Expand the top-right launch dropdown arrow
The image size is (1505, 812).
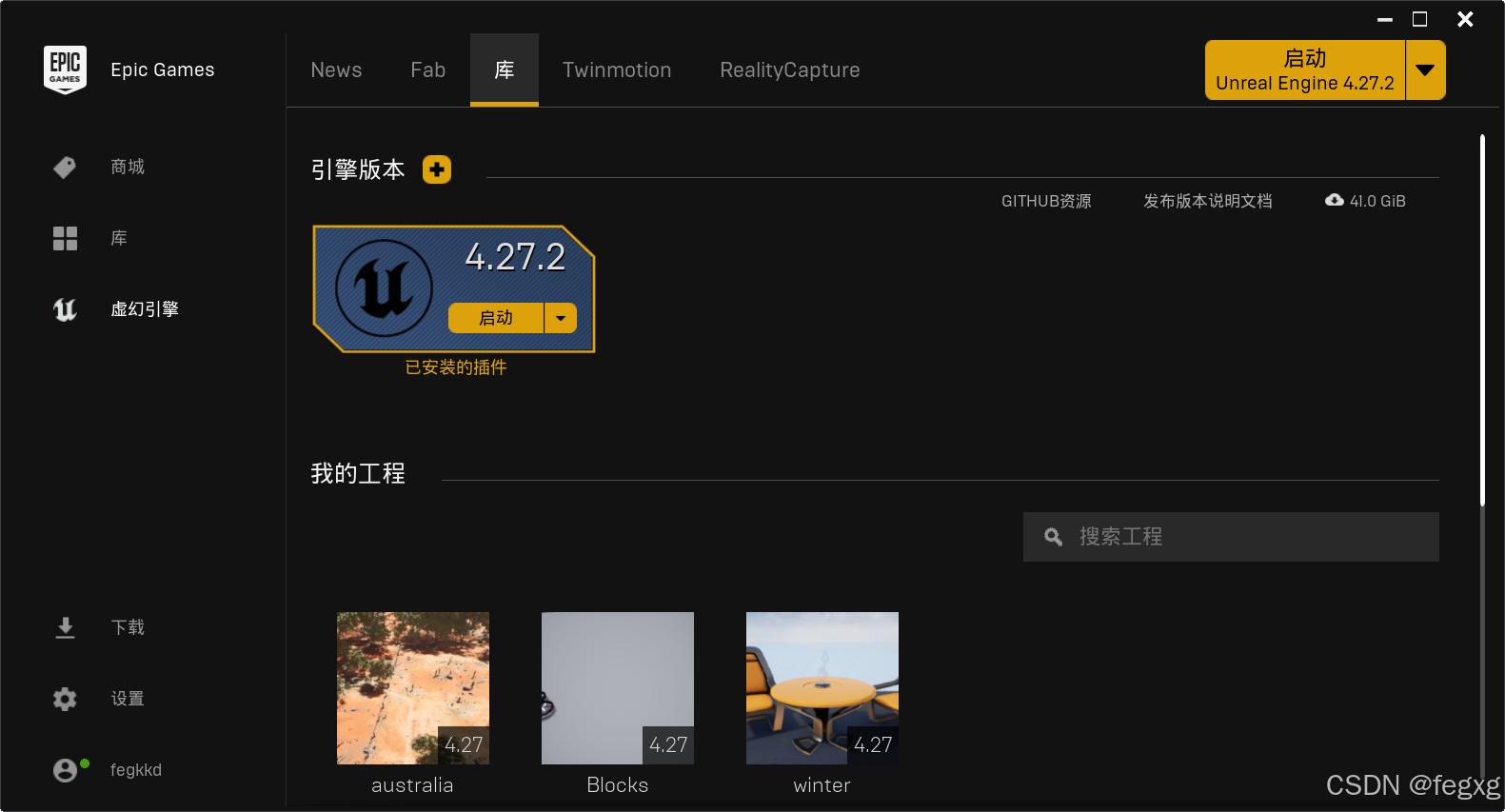click(1425, 70)
